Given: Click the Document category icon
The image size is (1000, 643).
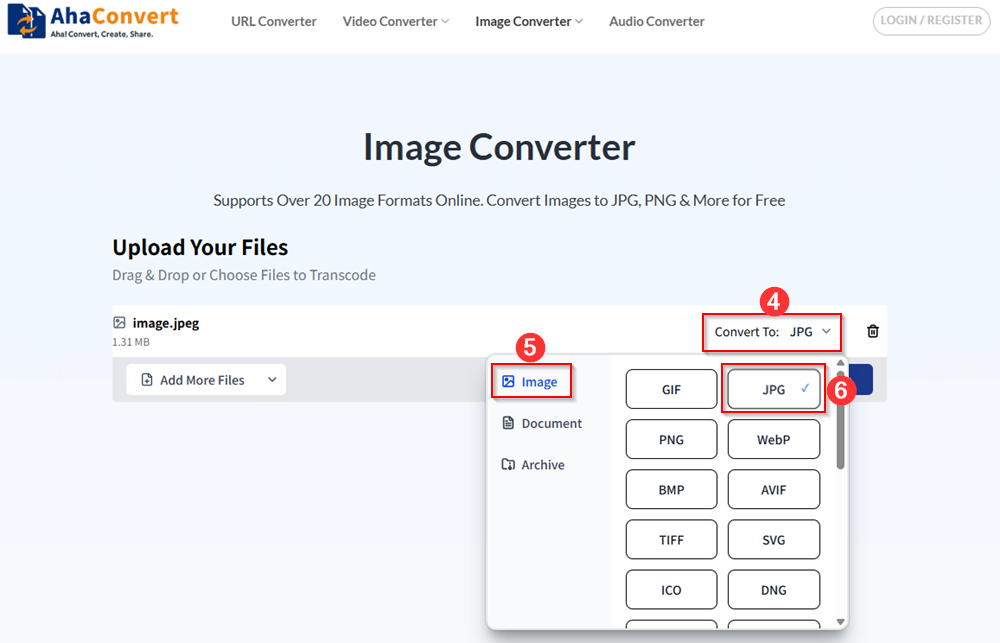Looking at the screenshot, I should click(x=510, y=423).
